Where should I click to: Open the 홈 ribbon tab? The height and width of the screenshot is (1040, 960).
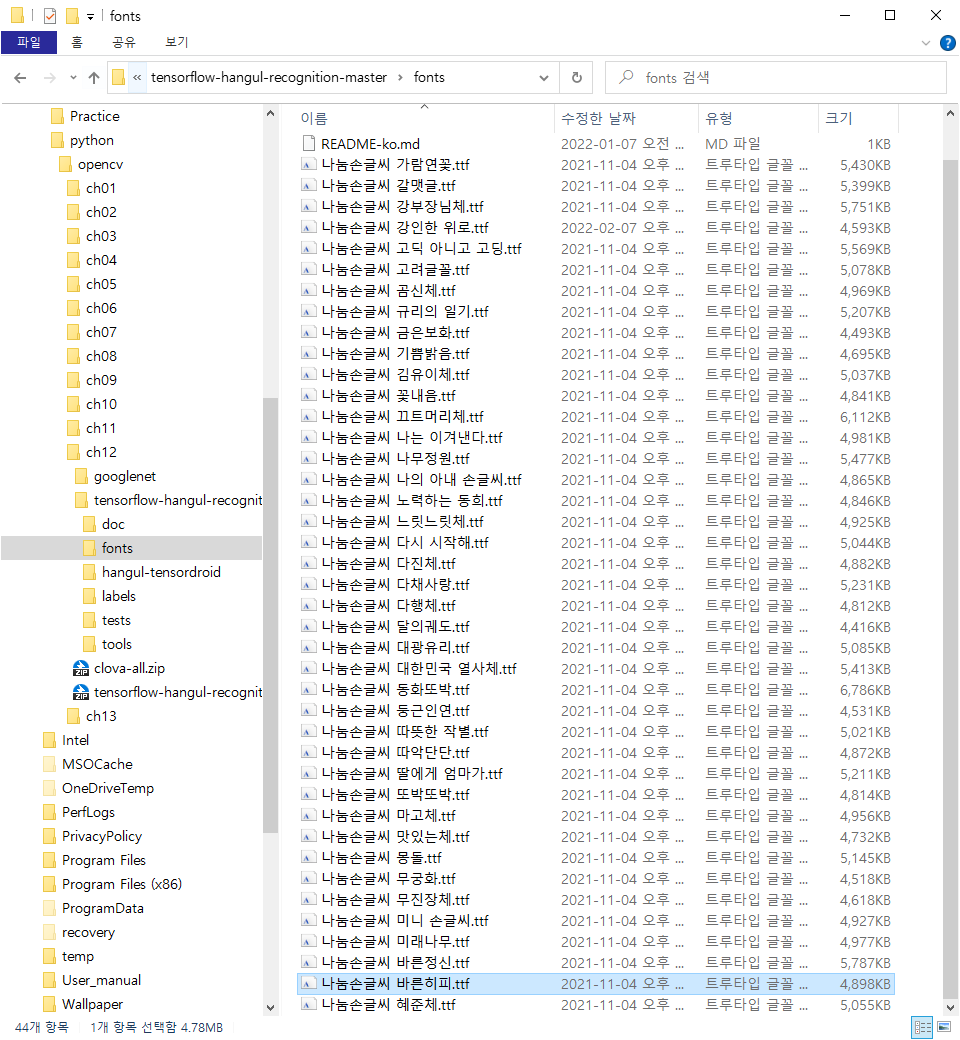click(77, 42)
